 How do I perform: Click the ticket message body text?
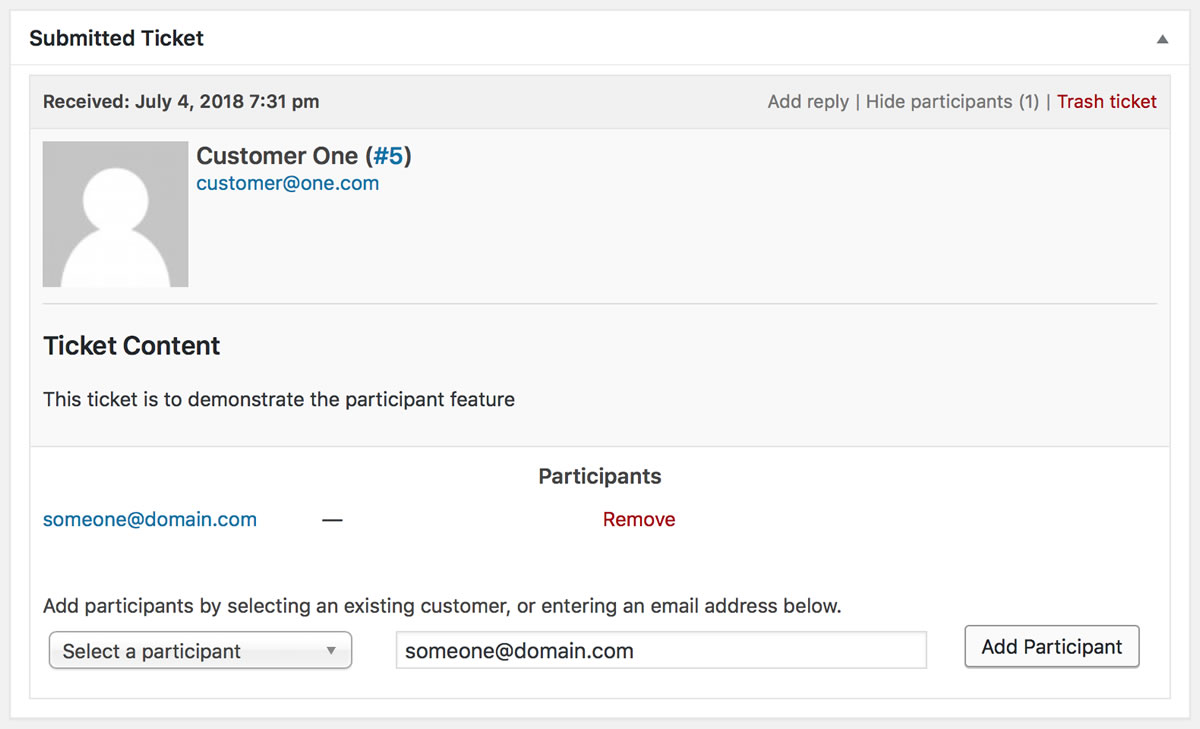(279, 399)
